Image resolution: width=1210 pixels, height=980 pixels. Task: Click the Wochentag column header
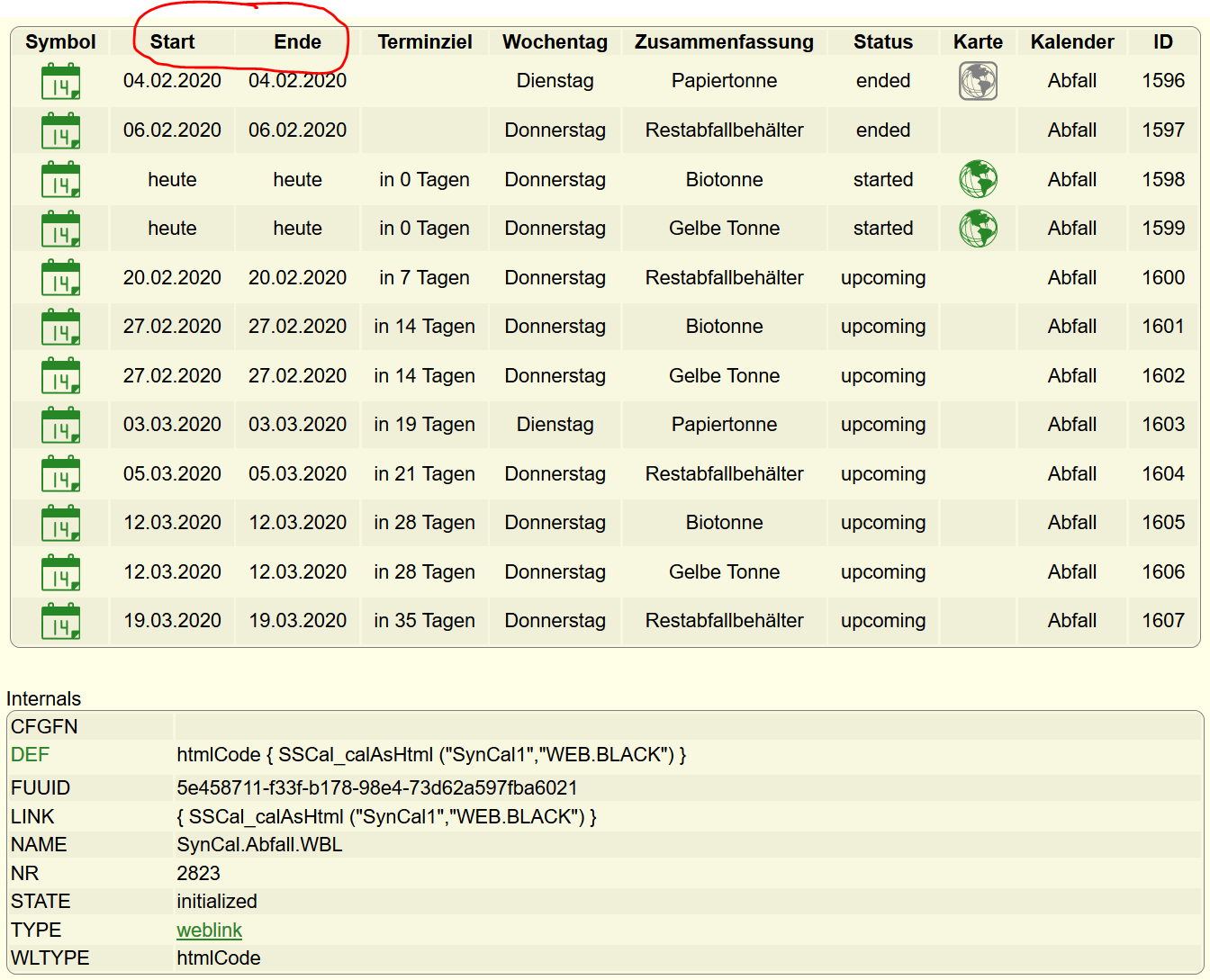click(555, 41)
